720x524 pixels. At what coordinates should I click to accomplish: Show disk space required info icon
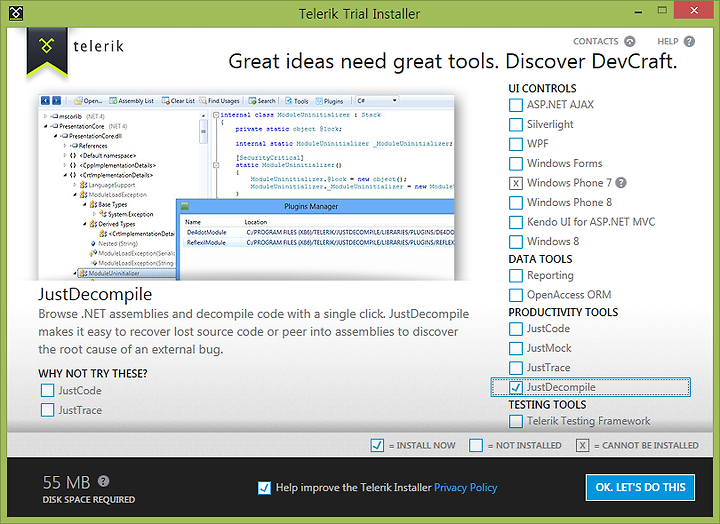(104, 481)
